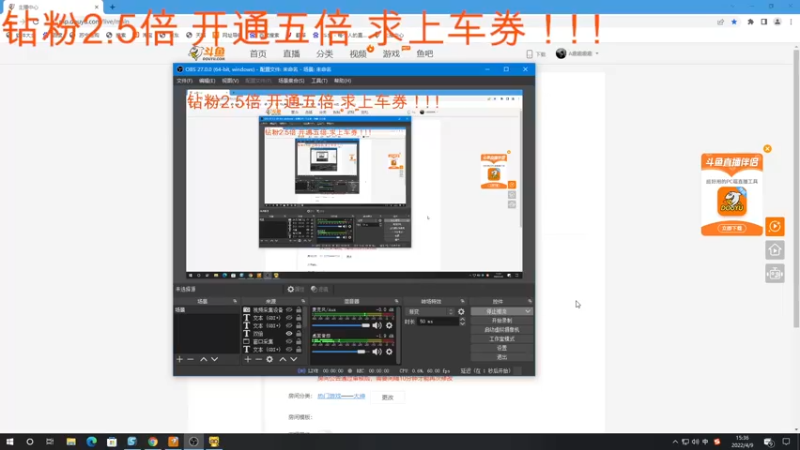Toggle the eye for the window capture source
Viewport: 800px width, 450px height.
point(289,341)
